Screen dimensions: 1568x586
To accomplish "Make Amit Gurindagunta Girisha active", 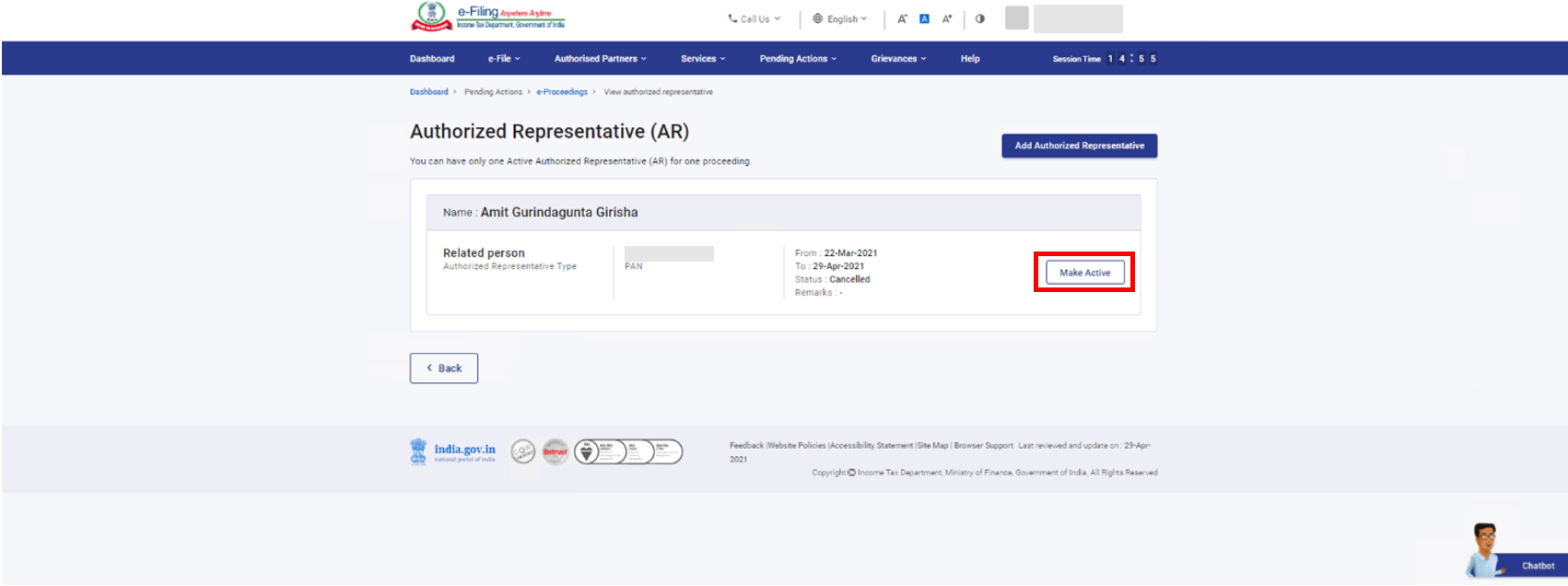I will 1084,273.
